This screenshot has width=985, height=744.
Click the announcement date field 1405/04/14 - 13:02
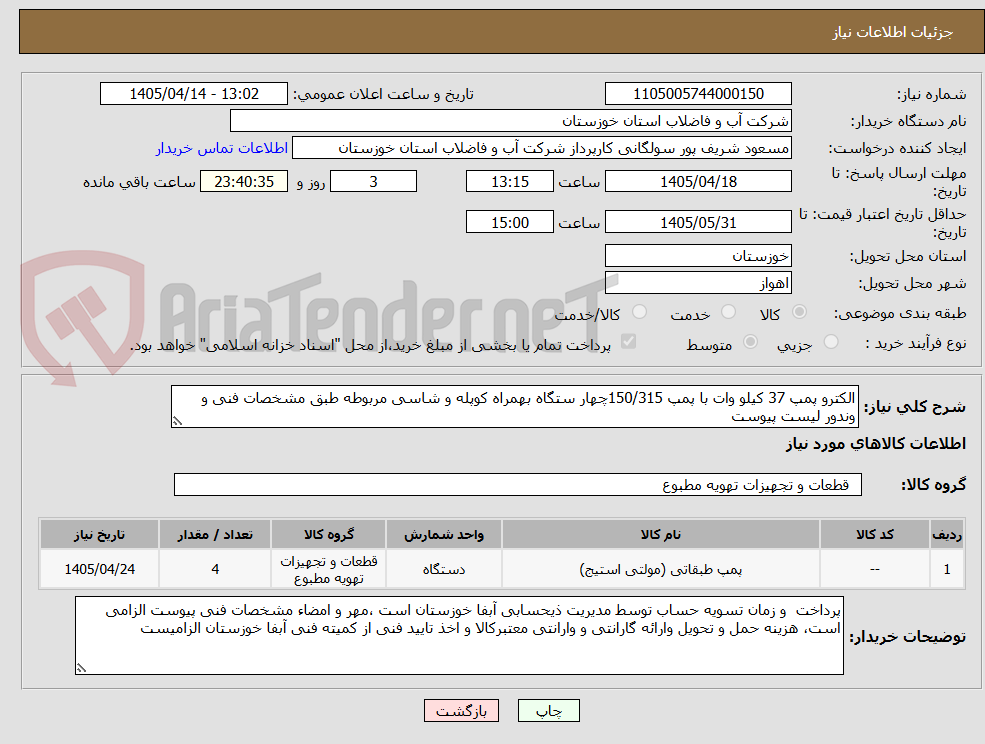click(193, 94)
